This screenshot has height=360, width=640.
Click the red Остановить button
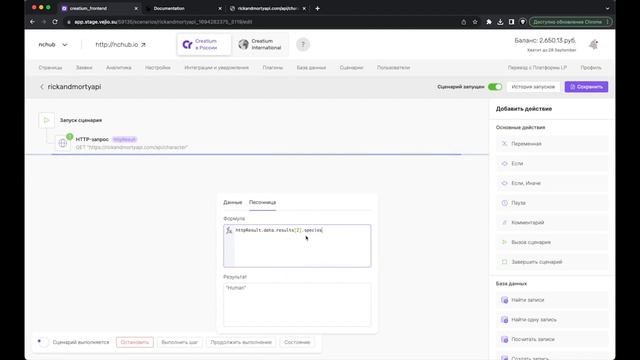[x=135, y=342]
